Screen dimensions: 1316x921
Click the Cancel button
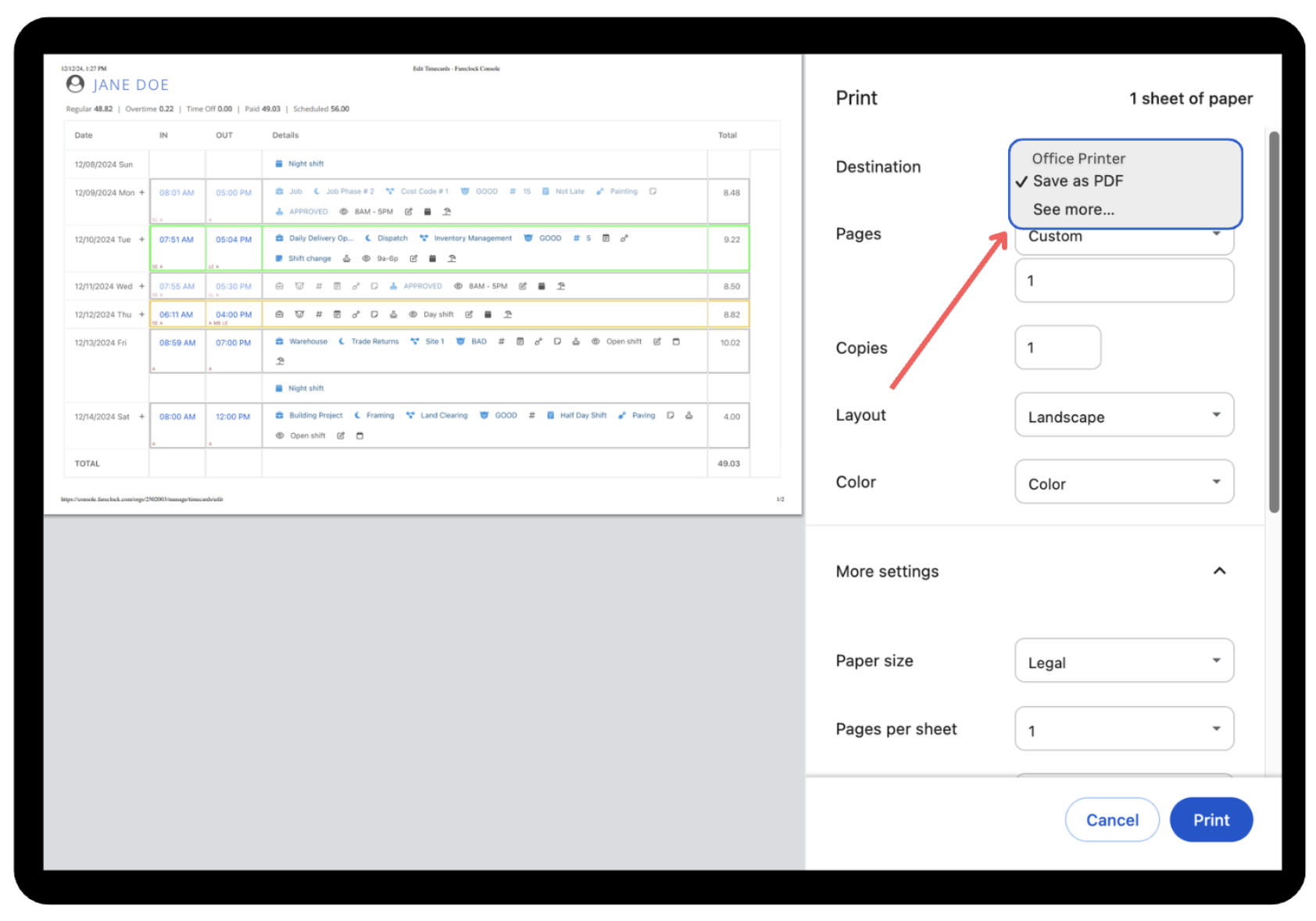tap(1111, 819)
